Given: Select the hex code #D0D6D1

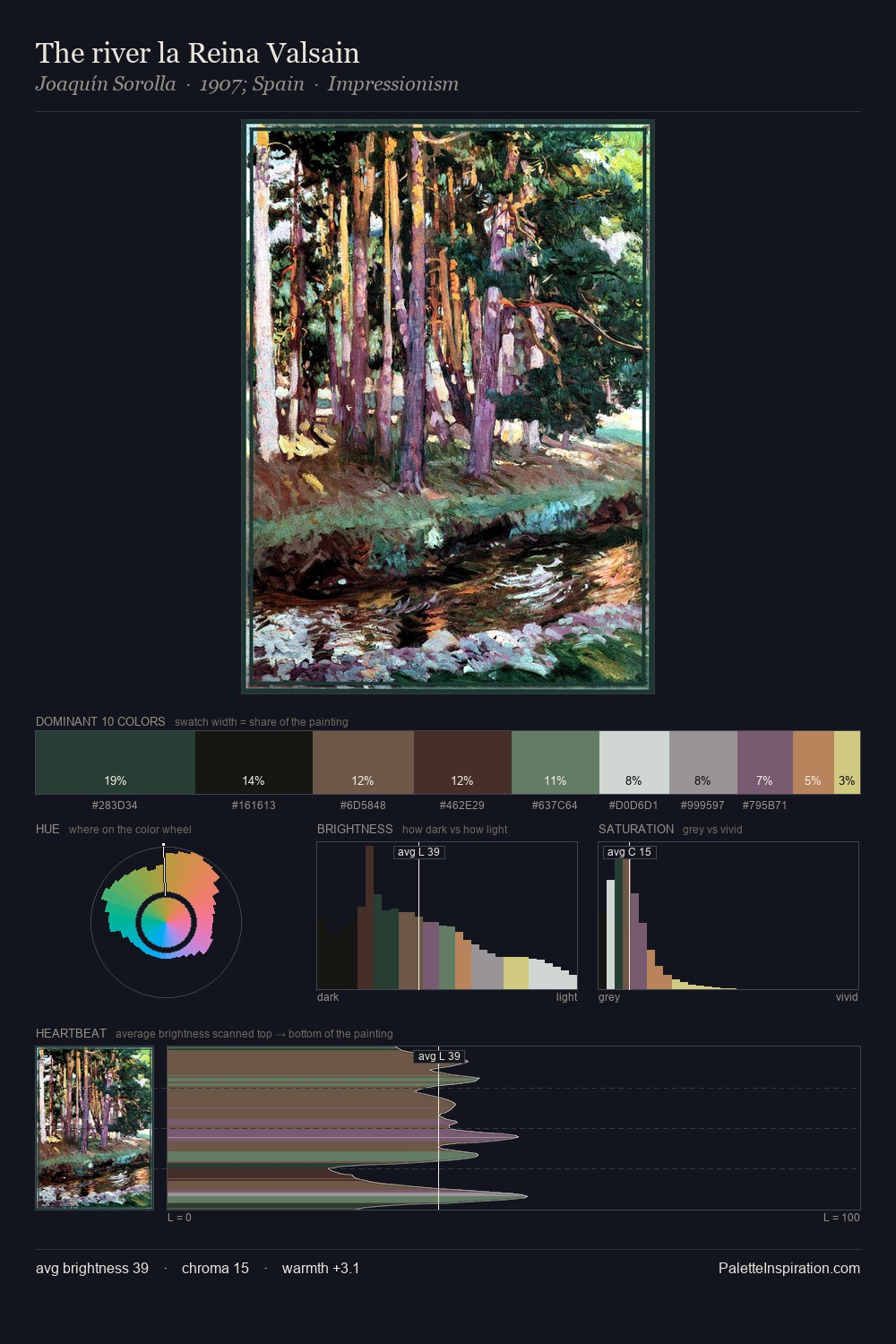Looking at the screenshot, I should [x=633, y=806].
